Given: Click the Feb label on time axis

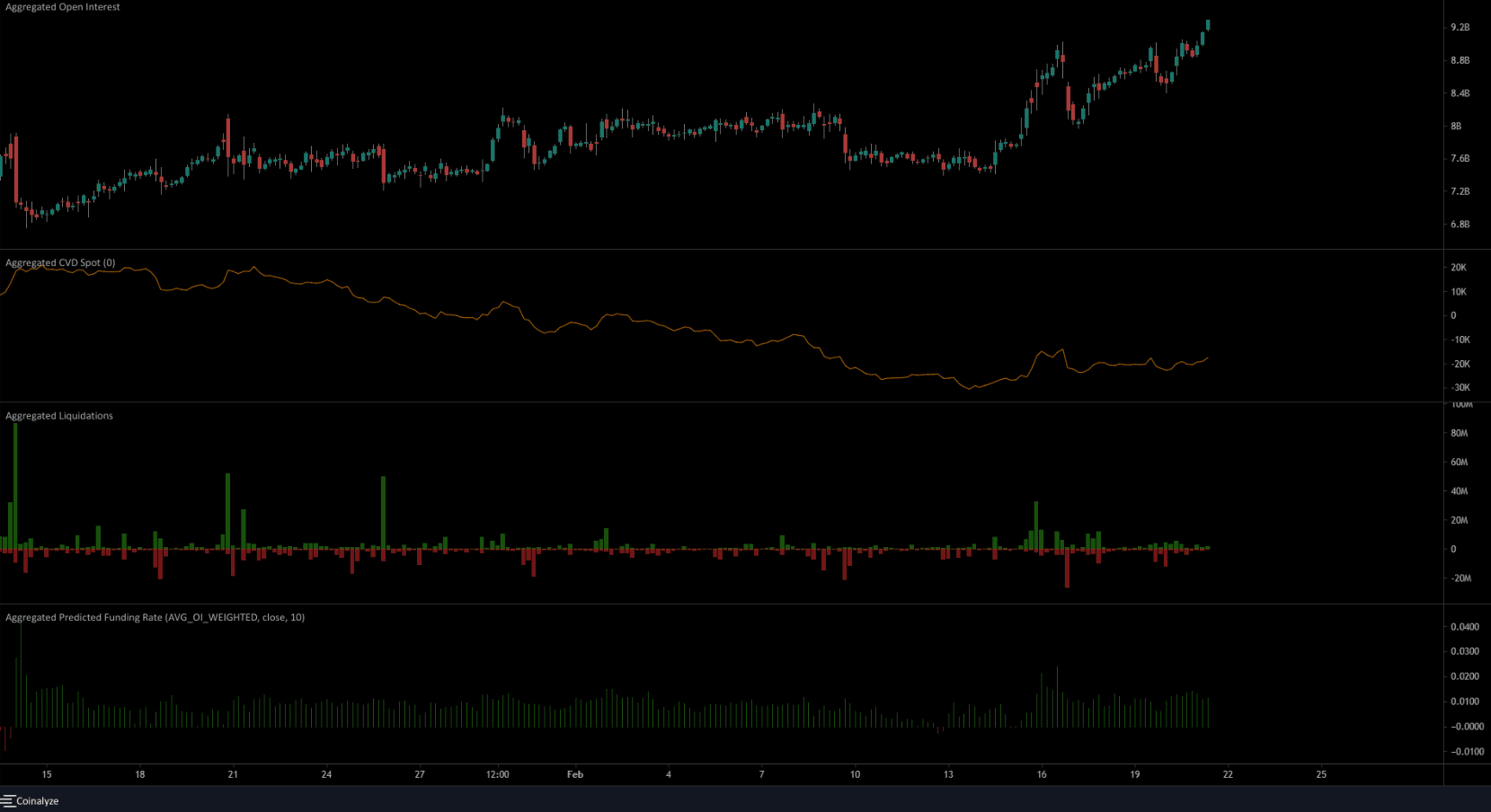Looking at the screenshot, I should point(575,774).
